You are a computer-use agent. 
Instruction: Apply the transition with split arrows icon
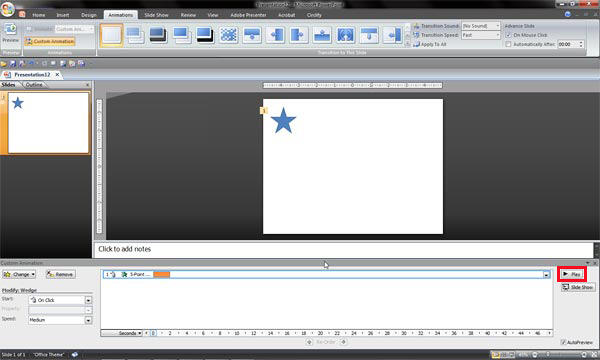click(x=346, y=35)
